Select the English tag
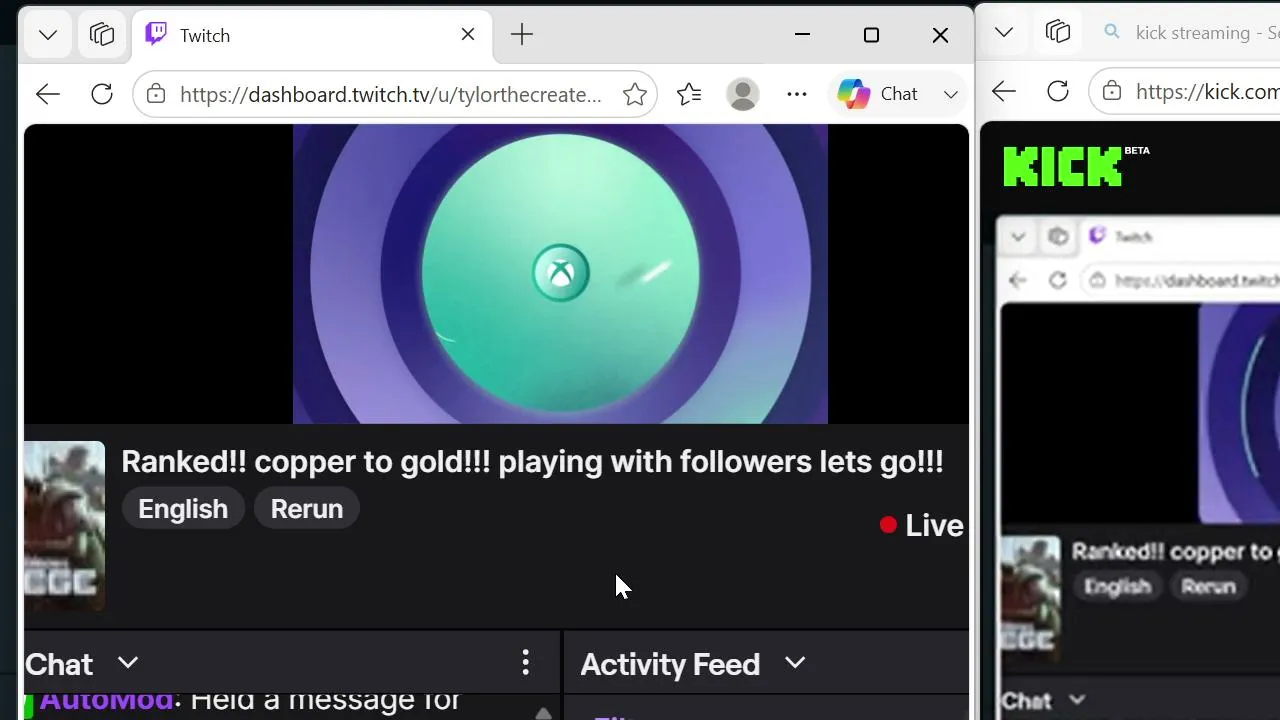This screenshot has width=1280, height=720. (183, 509)
